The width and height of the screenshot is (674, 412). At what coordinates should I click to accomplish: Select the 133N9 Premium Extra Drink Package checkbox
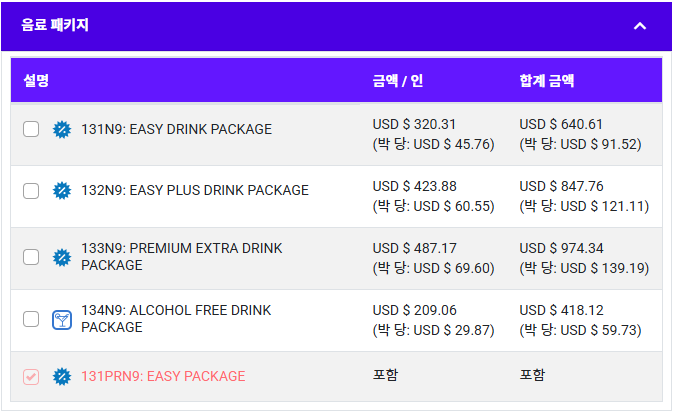(31, 257)
